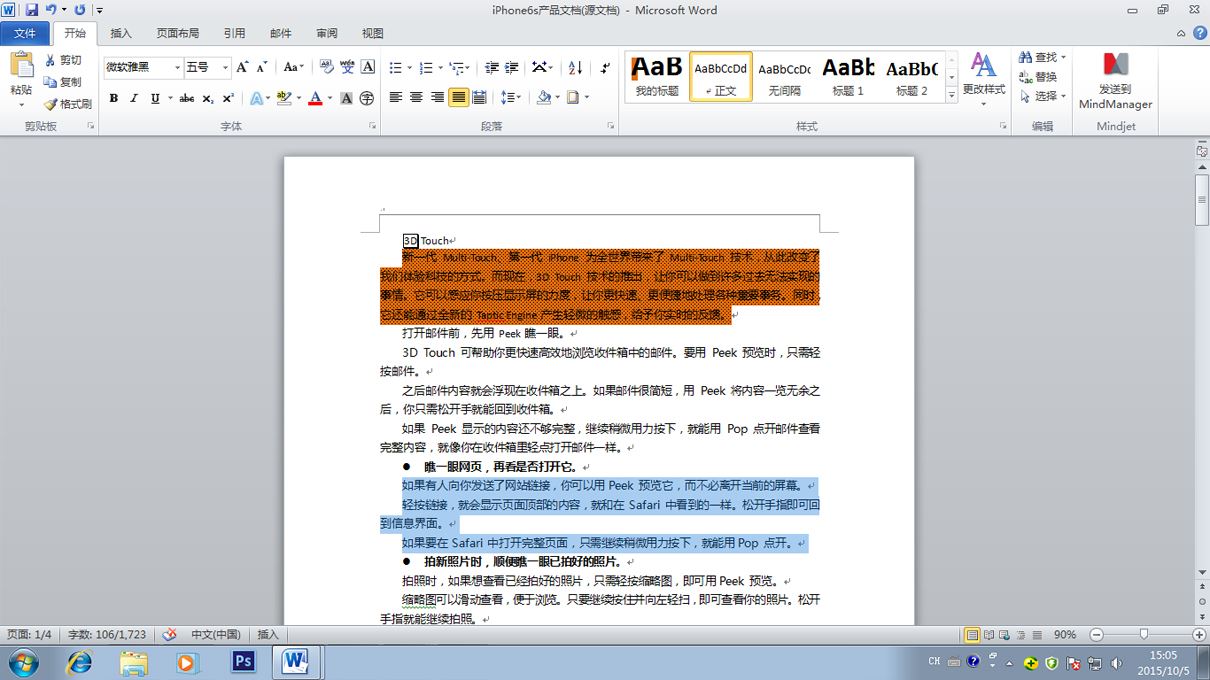Image resolution: width=1210 pixels, height=680 pixels.
Task: Click the zoom in plus button
Action: click(1198, 634)
